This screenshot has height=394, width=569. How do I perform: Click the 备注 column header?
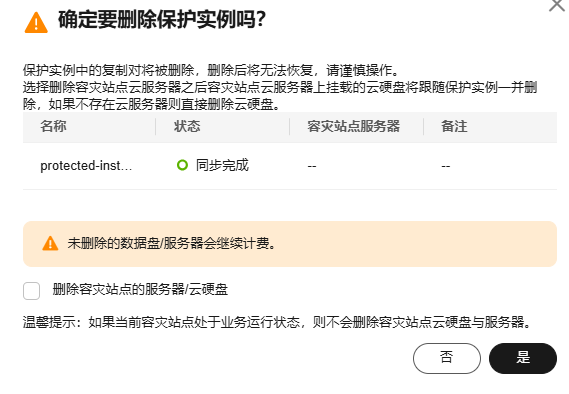[x=454, y=127]
